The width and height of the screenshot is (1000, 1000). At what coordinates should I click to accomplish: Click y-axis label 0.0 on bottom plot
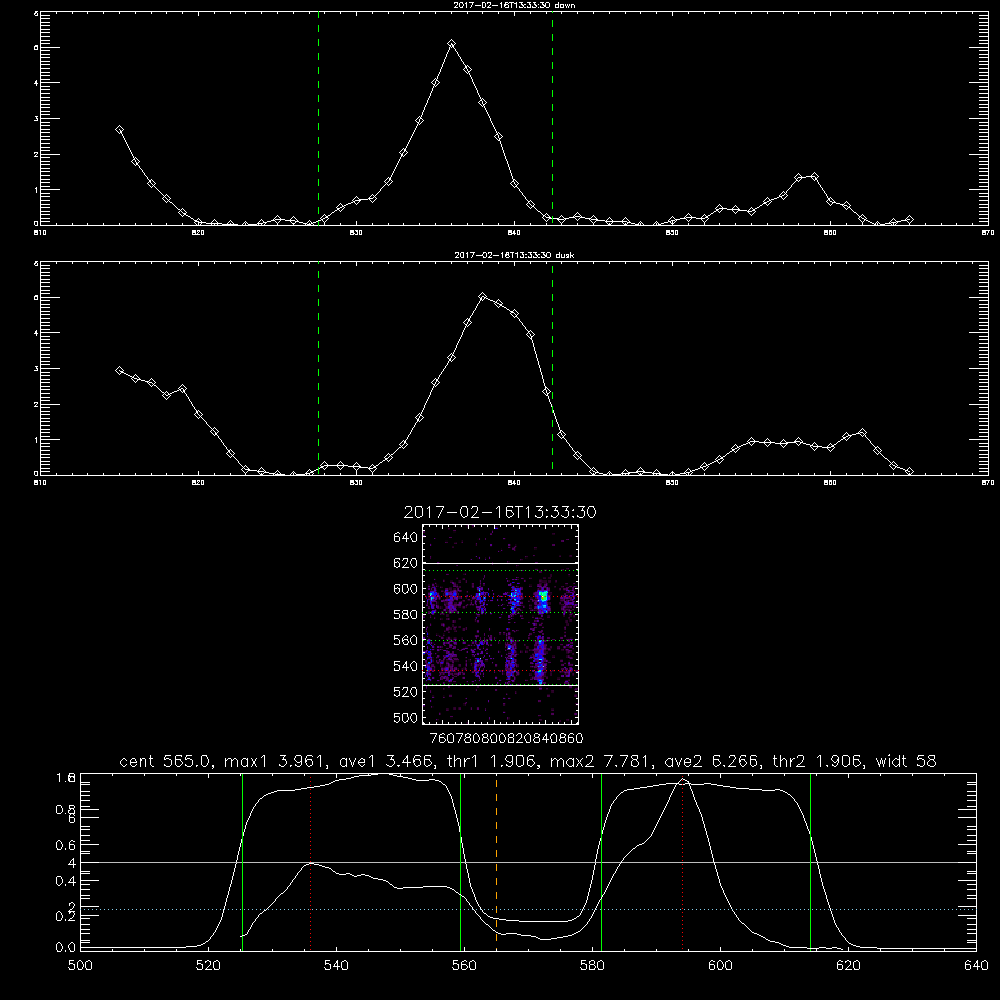[x=66, y=948]
